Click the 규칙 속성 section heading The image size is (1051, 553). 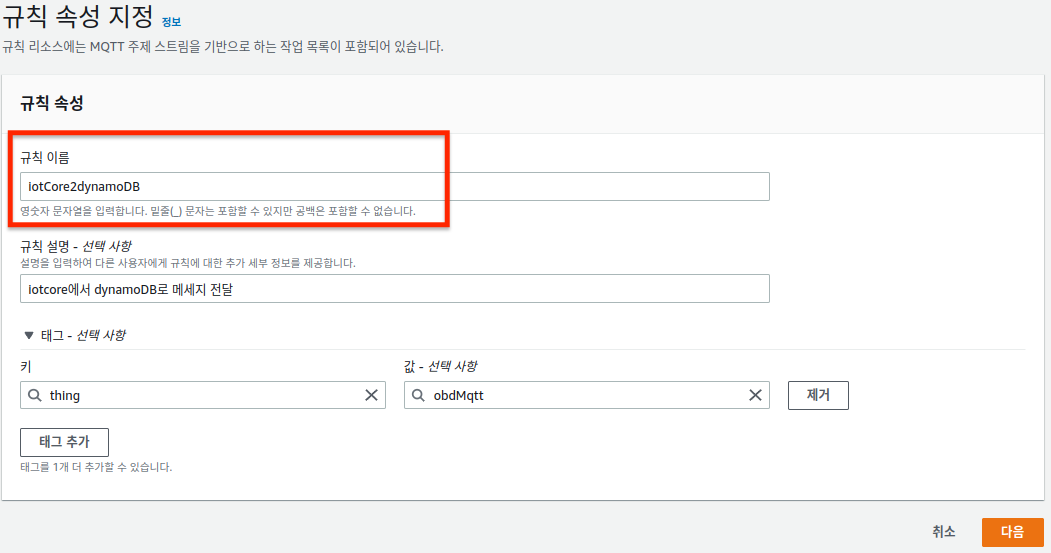point(52,103)
